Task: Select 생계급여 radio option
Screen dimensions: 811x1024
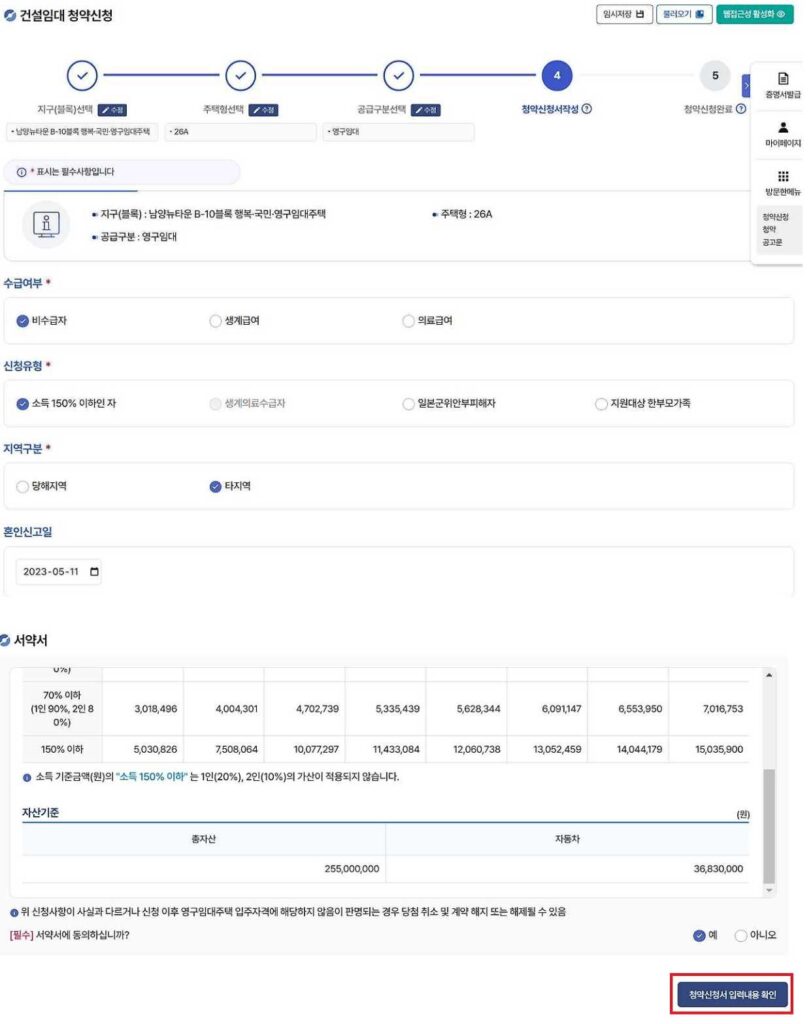Action: pyautogui.click(x=216, y=321)
